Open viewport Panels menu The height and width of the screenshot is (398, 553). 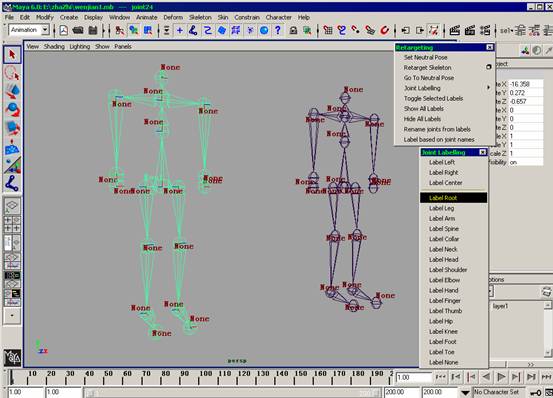(x=123, y=47)
